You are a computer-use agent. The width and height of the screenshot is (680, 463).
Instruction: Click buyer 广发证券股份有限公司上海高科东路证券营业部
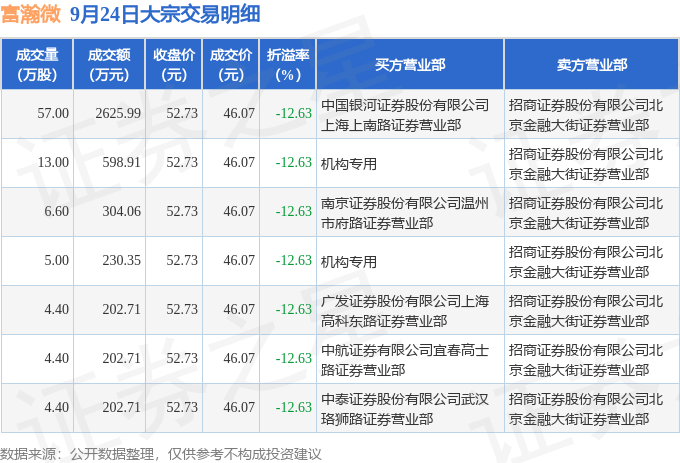pos(405,311)
